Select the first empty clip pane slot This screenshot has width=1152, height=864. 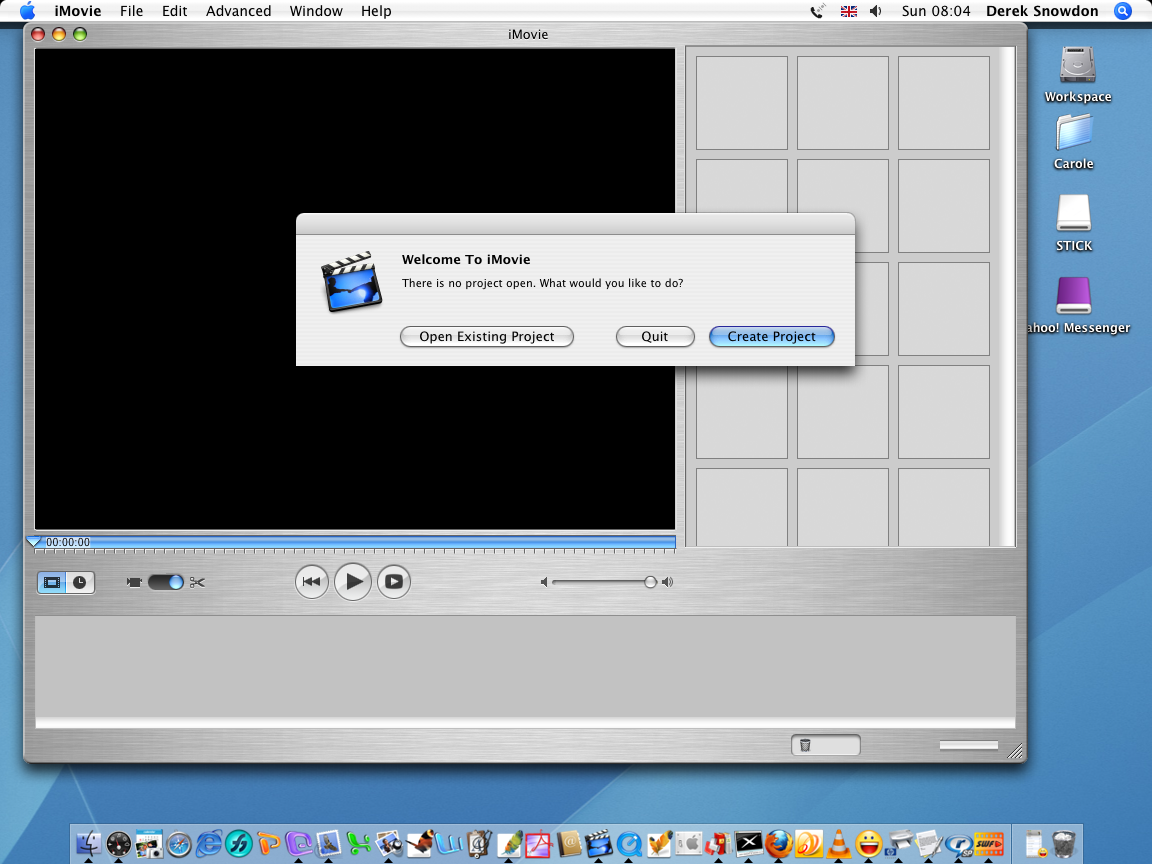tap(741, 103)
